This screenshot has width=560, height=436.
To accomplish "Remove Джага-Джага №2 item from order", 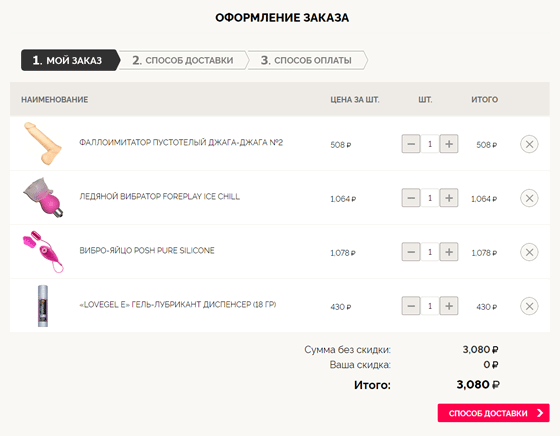I will [x=529, y=144].
